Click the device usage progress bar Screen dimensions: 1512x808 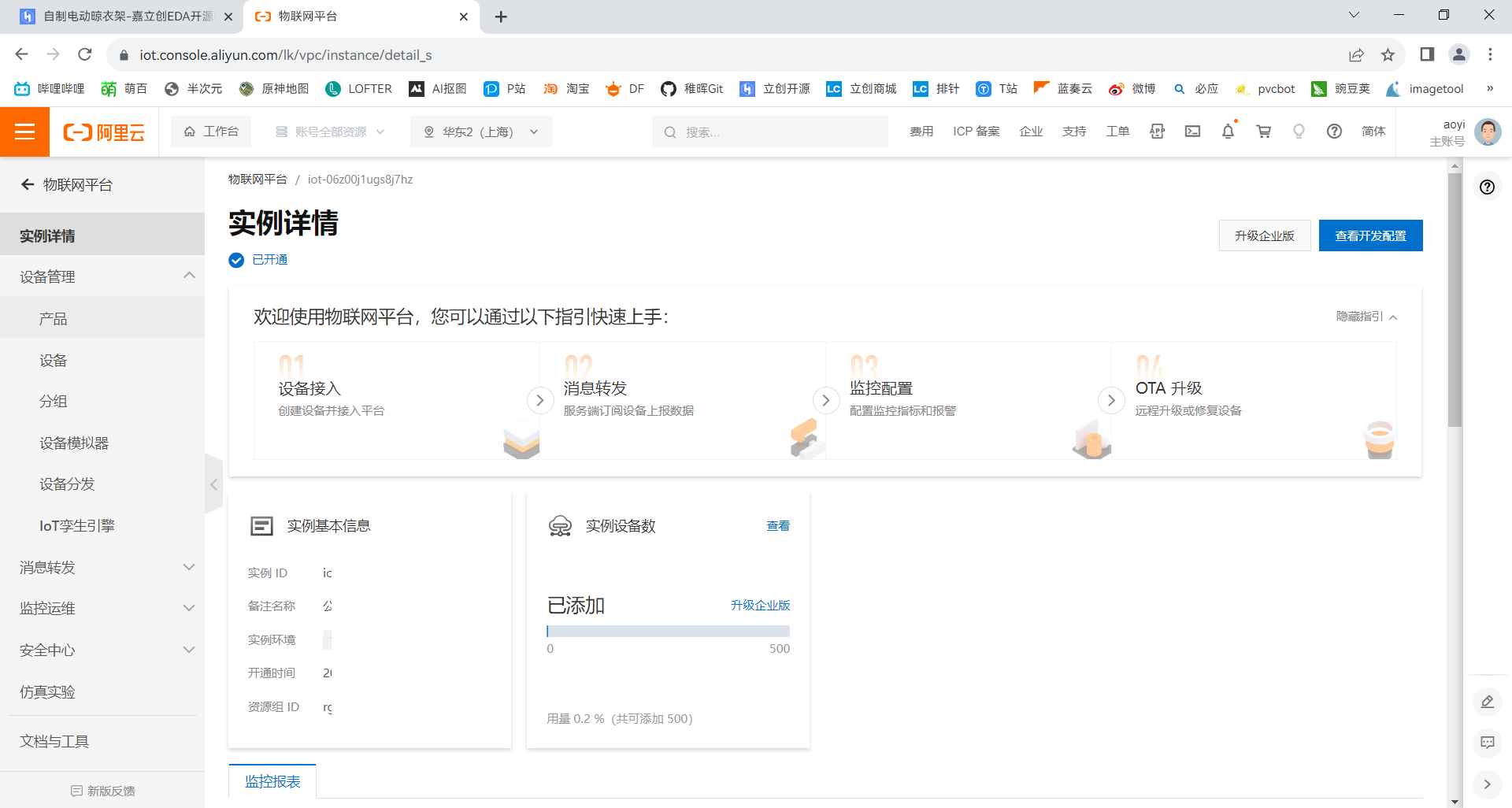[668, 631]
